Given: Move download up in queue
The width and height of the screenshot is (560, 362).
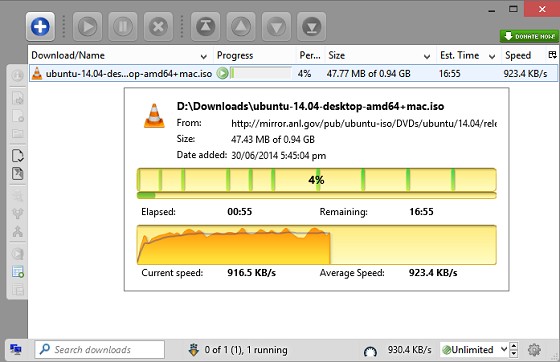Looking at the screenshot, I should (x=241, y=26).
